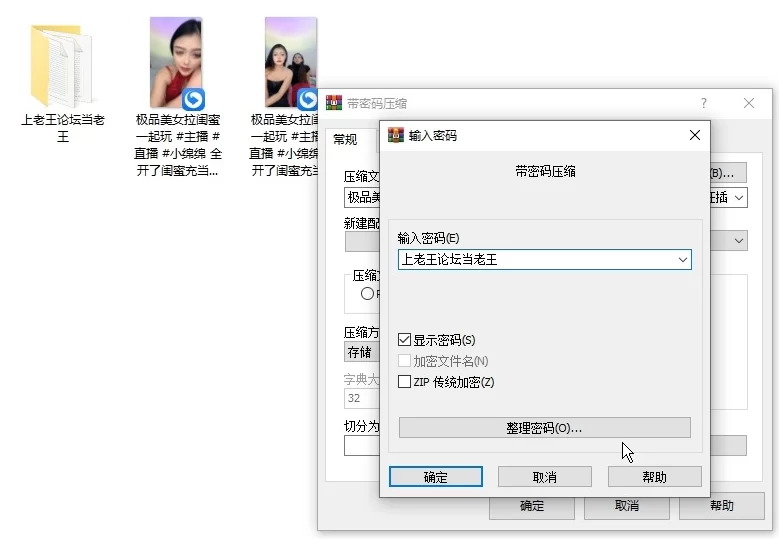Switch to the 常规 tab
Screen dimensions: 779x539
[x=345, y=140]
